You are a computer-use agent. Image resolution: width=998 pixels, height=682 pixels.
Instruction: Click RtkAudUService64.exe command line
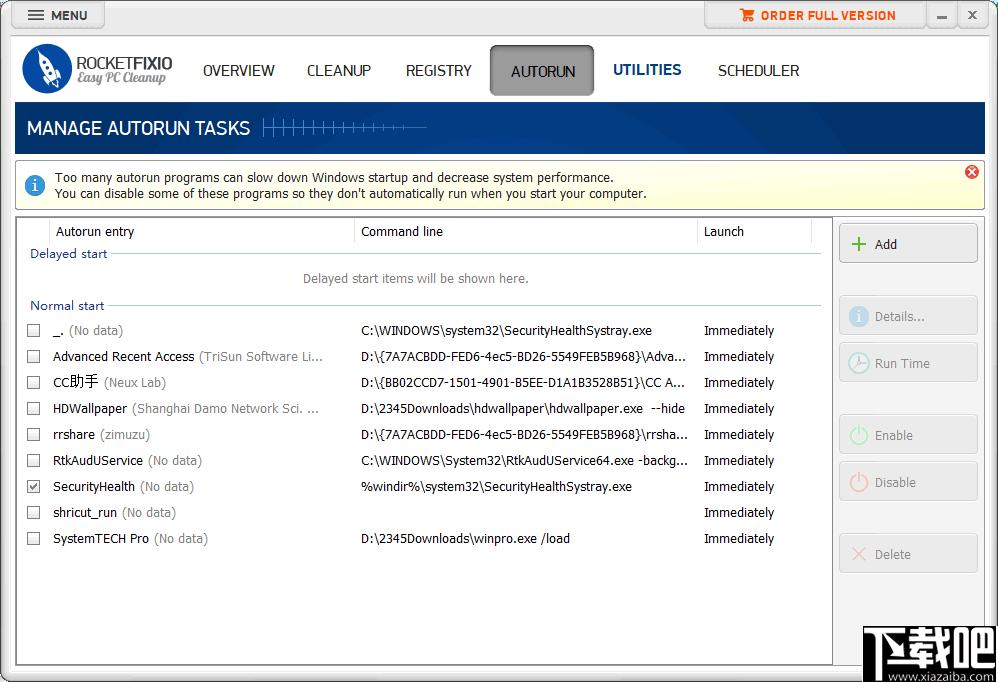pos(524,460)
